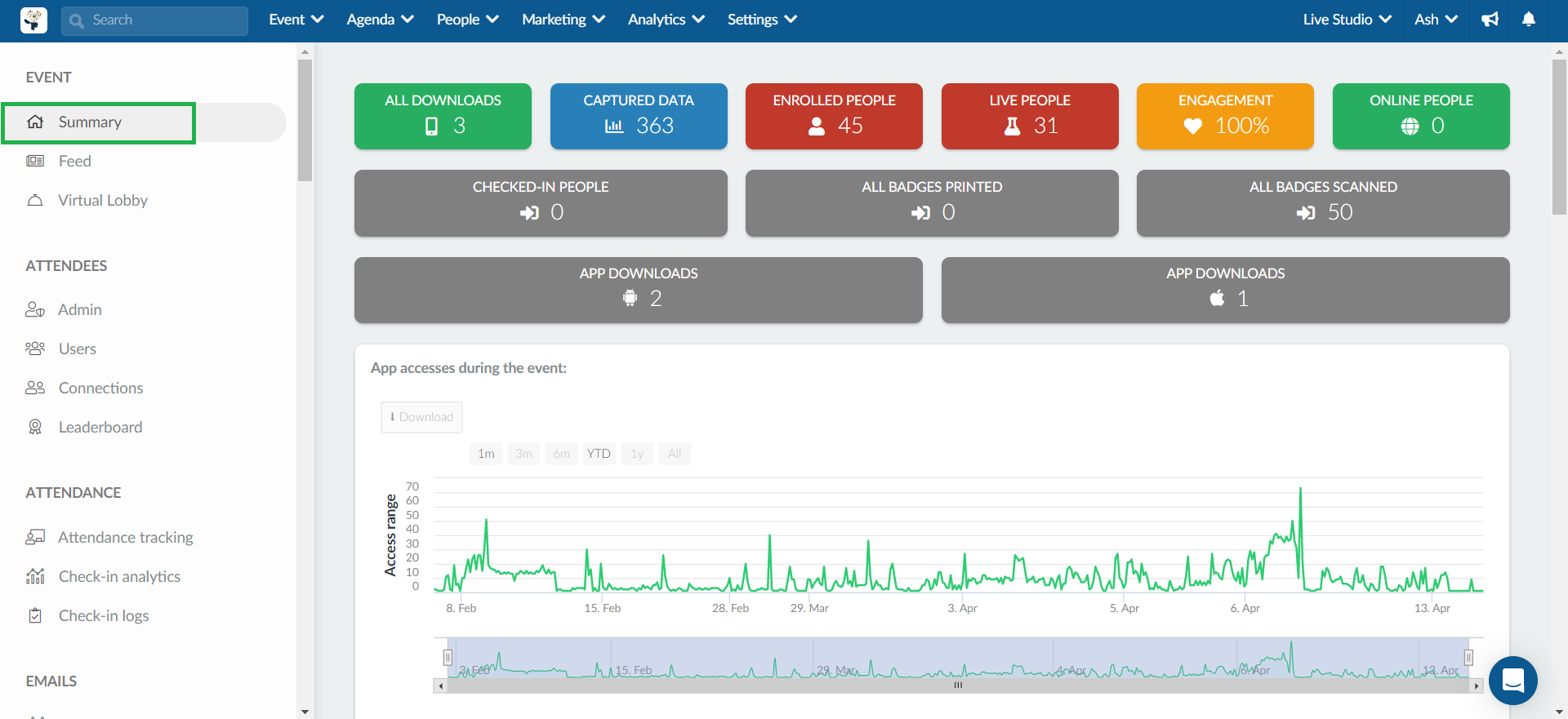Image resolution: width=1568 pixels, height=719 pixels.
Task: Select the 6m chart range
Action: 561,454
